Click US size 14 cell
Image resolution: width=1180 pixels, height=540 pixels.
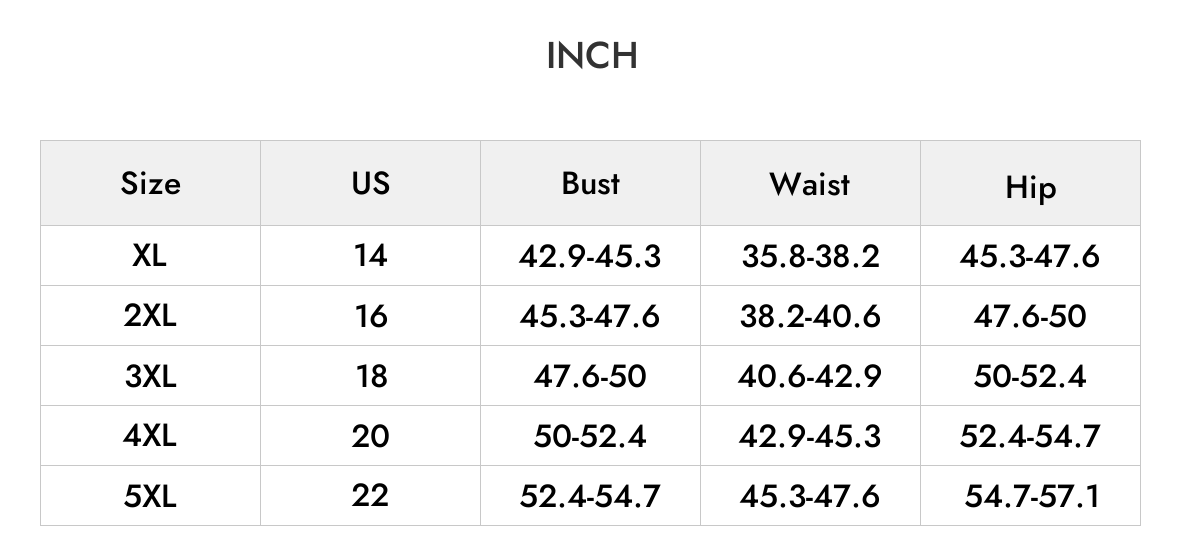click(x=370, y=256)
